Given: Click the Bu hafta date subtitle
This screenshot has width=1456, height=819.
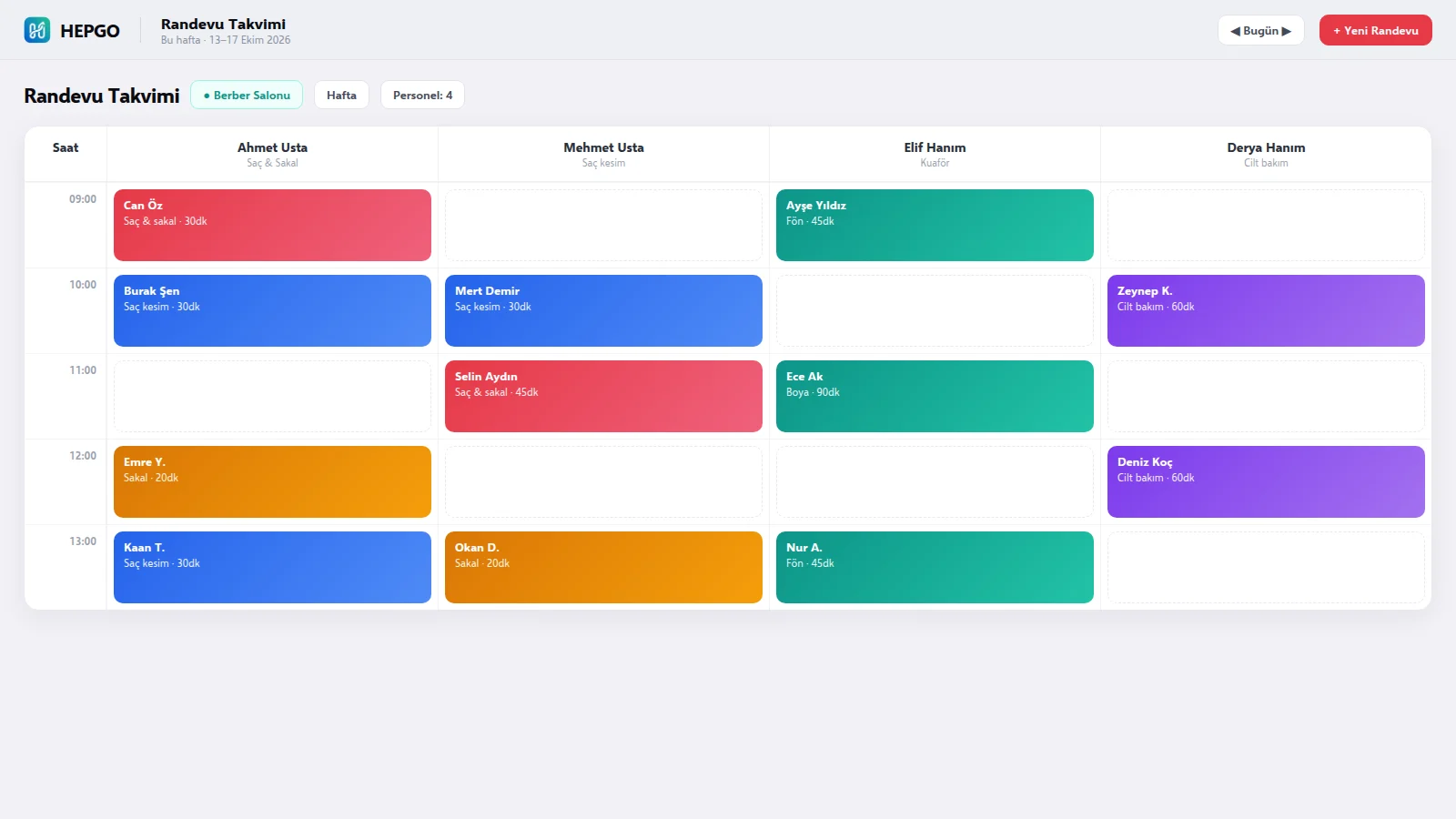Looking at the screenshot, I should point(226,40).
